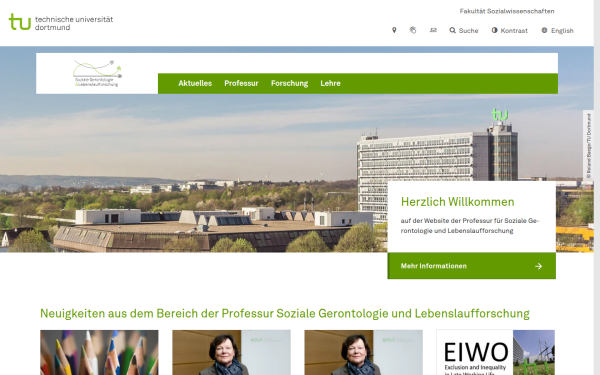Click the Kontrast half-circle icon

pyautogui.click(x=495, y=30)
